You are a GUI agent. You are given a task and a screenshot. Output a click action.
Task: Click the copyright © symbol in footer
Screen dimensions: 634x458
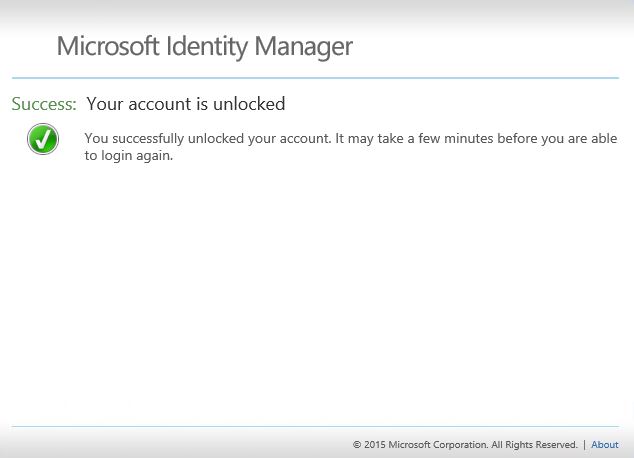(x=357, y=445)
